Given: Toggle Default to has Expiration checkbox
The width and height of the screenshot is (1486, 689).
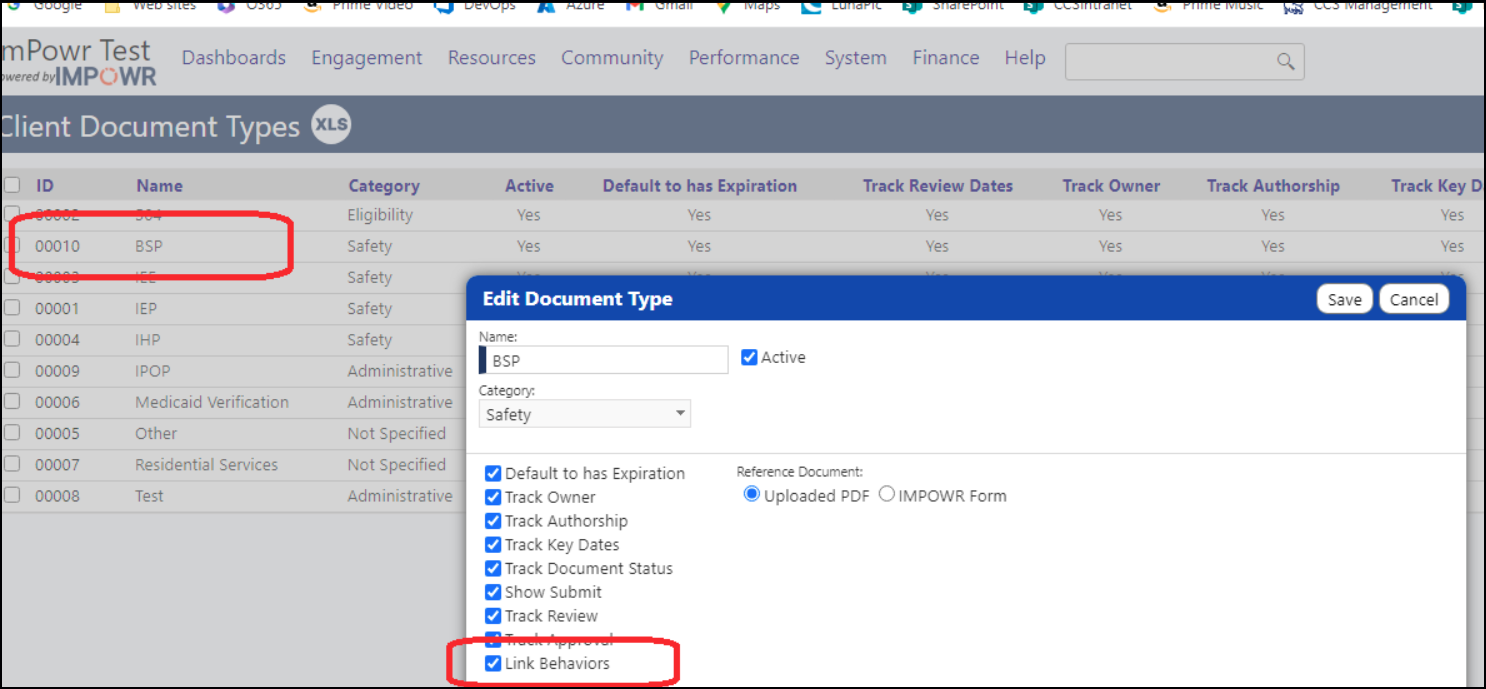Looking at the screenshot, I should click(x=493, y=473).
